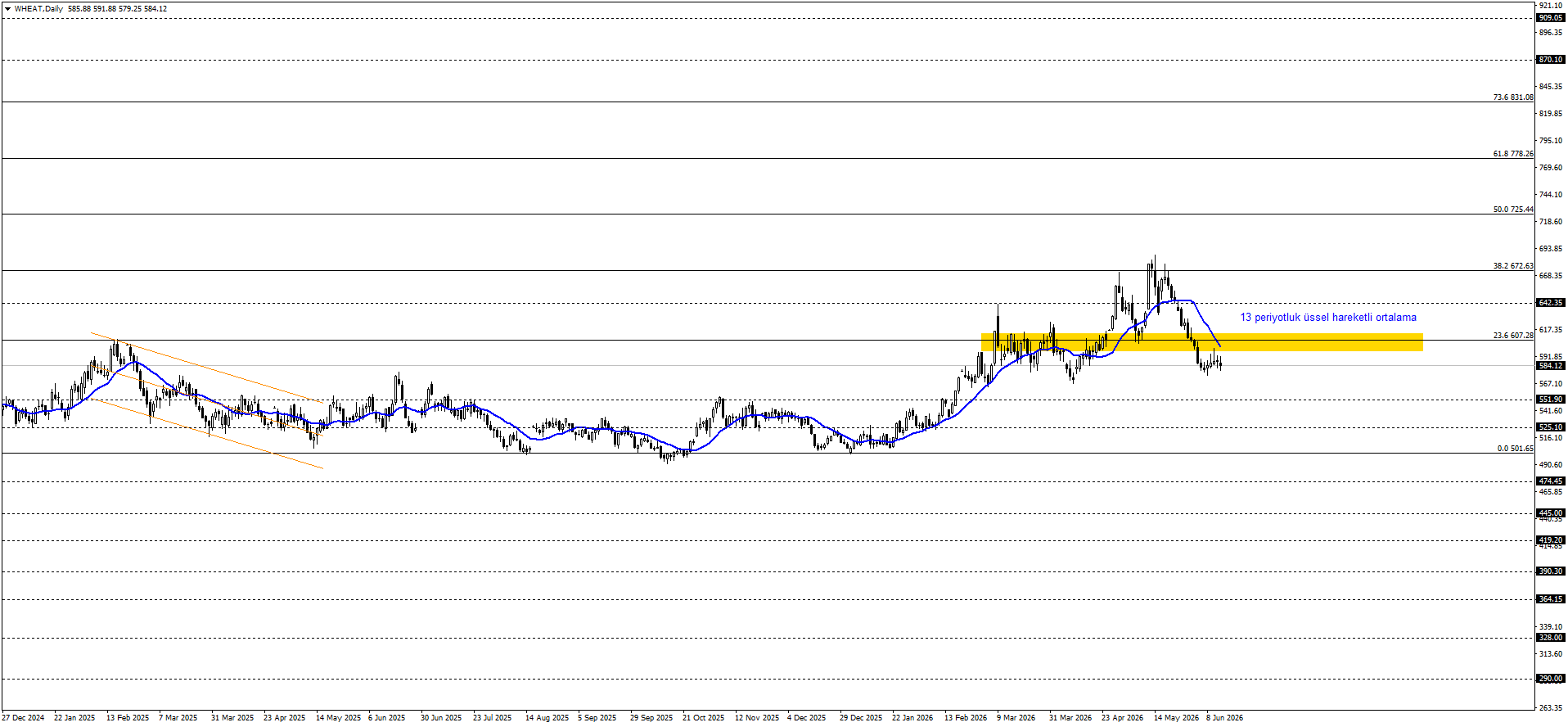Click the 795.10 price axis value
Viewport: 1568px width, 727px height.
pyautogui.click(x=1551, y=141)
